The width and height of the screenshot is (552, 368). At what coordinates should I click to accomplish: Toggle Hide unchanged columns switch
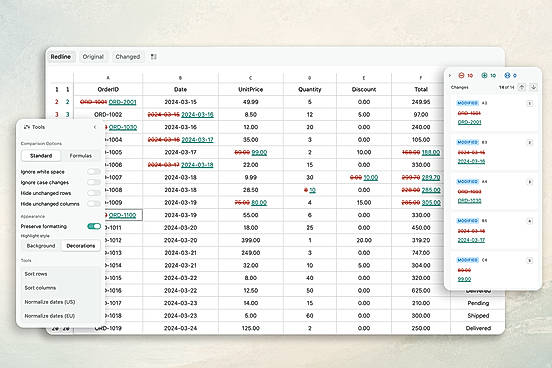tap(94, 204)
